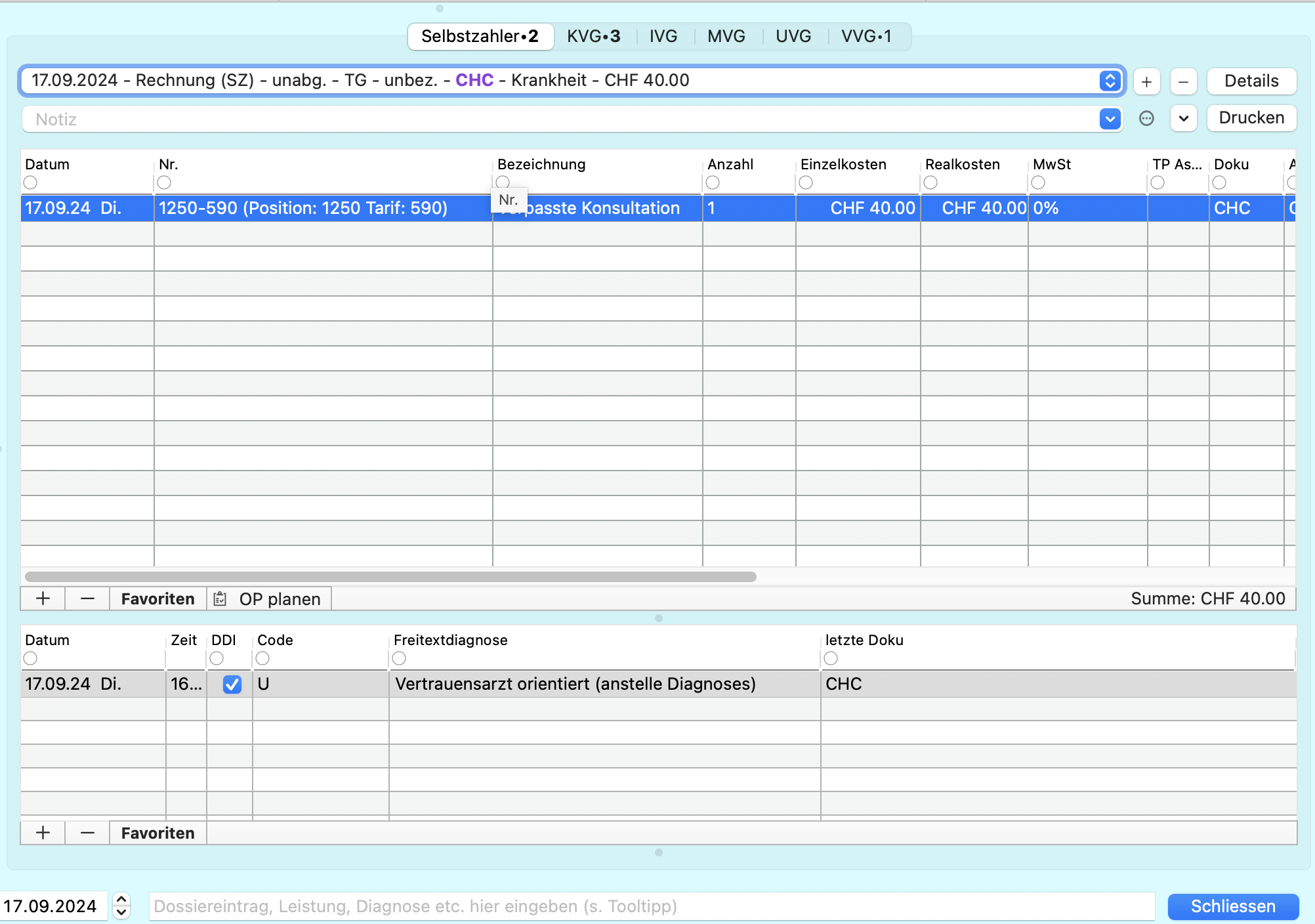This screenshot has width=1315, height=924.
Task: Click the 0% MwSt cell
Action: click(x=1087, y=208)
